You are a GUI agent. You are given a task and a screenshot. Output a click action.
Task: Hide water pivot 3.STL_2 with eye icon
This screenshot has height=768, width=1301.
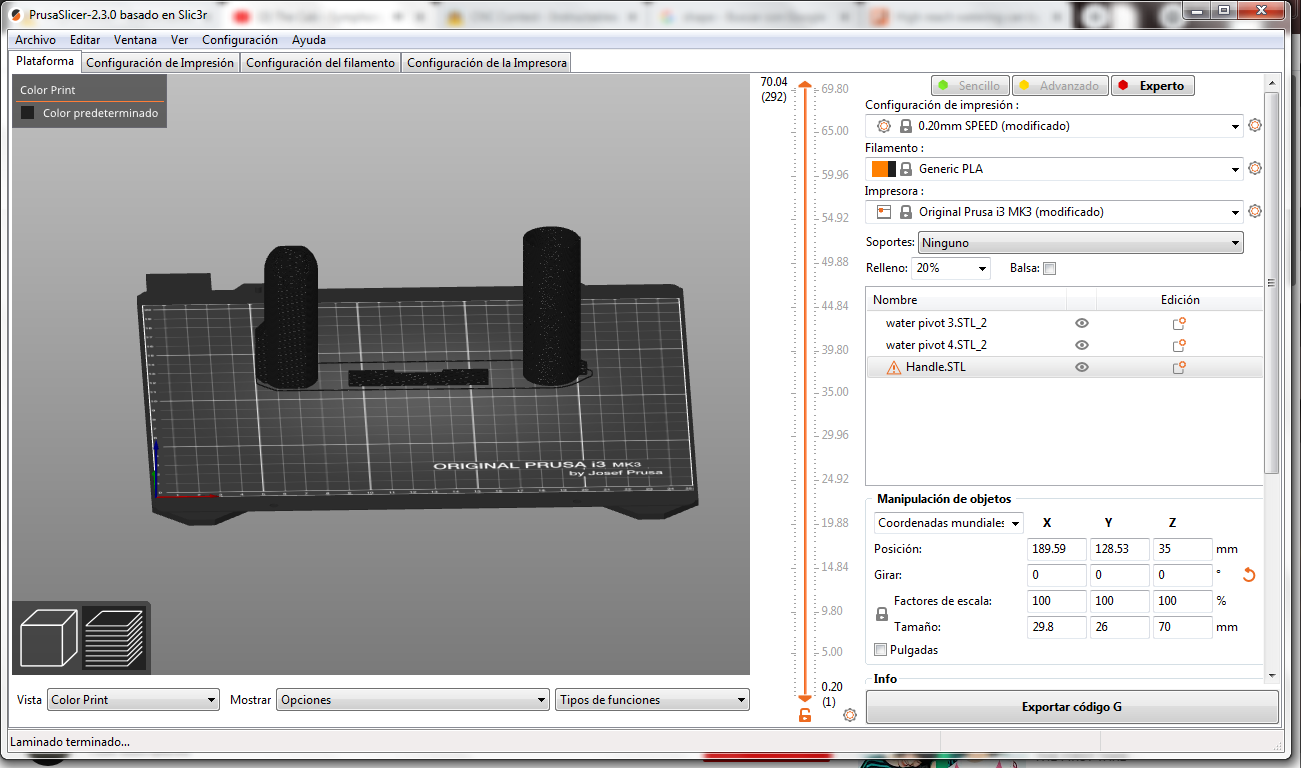coord(1081,323)
